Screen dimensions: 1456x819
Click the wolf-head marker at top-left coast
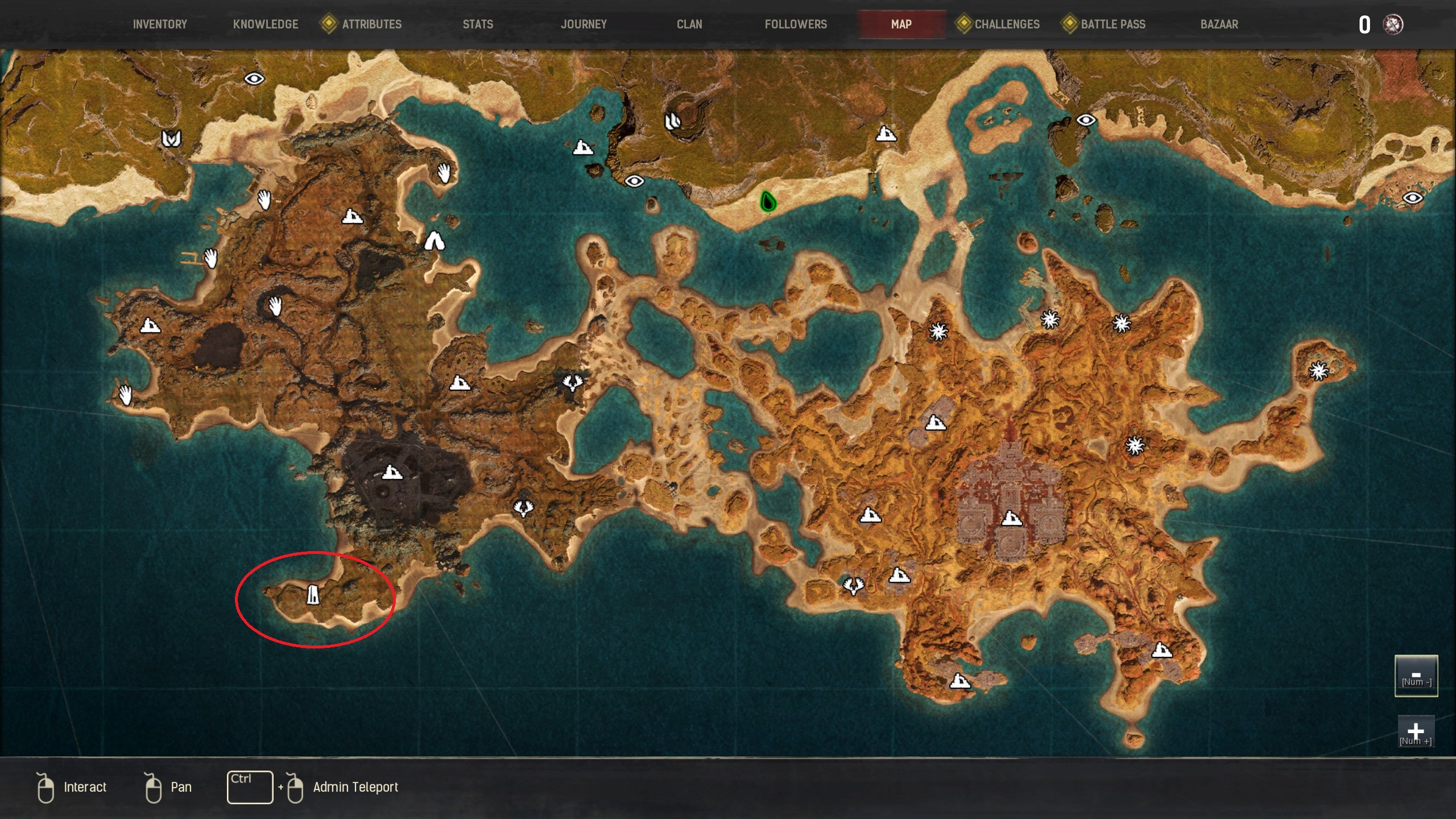[x=171, y=138]
